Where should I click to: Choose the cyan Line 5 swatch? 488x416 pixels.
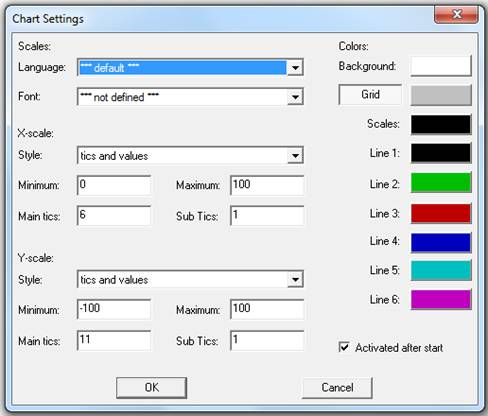(x=441, y=271)
